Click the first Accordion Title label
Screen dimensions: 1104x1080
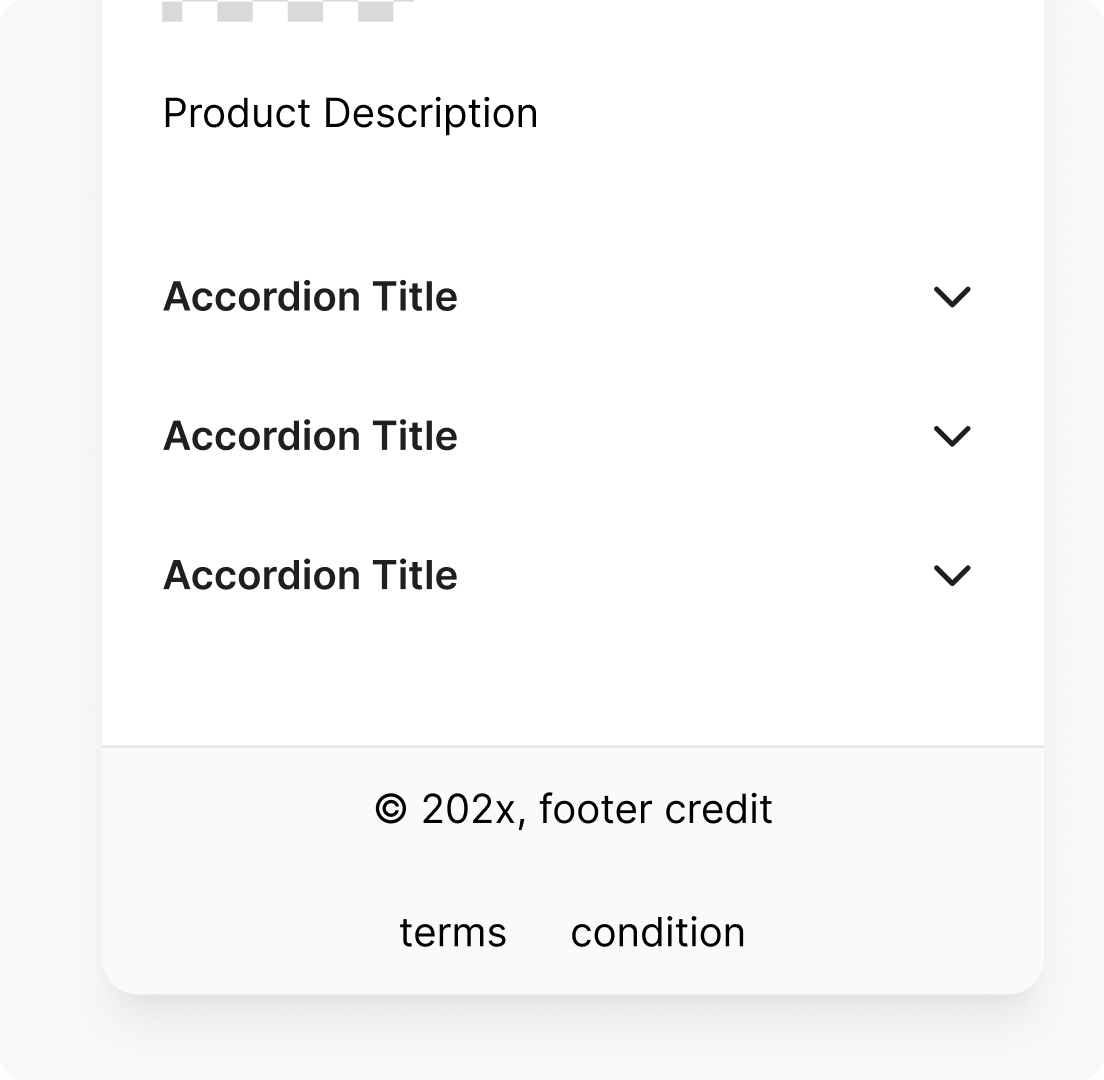(x=310, y=297)
